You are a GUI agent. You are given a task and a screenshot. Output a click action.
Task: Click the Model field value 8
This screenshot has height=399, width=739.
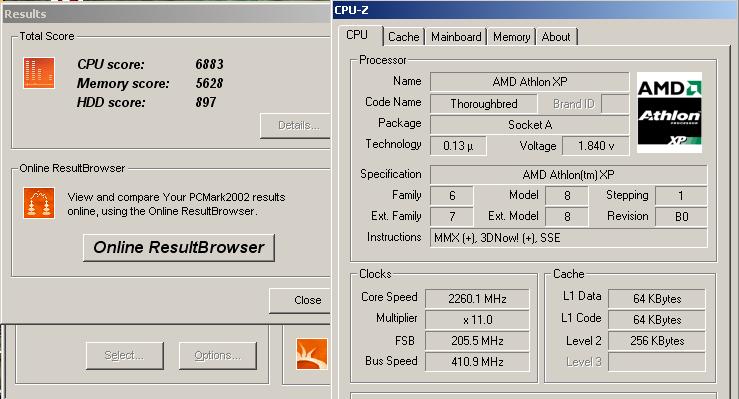(567, 195)
